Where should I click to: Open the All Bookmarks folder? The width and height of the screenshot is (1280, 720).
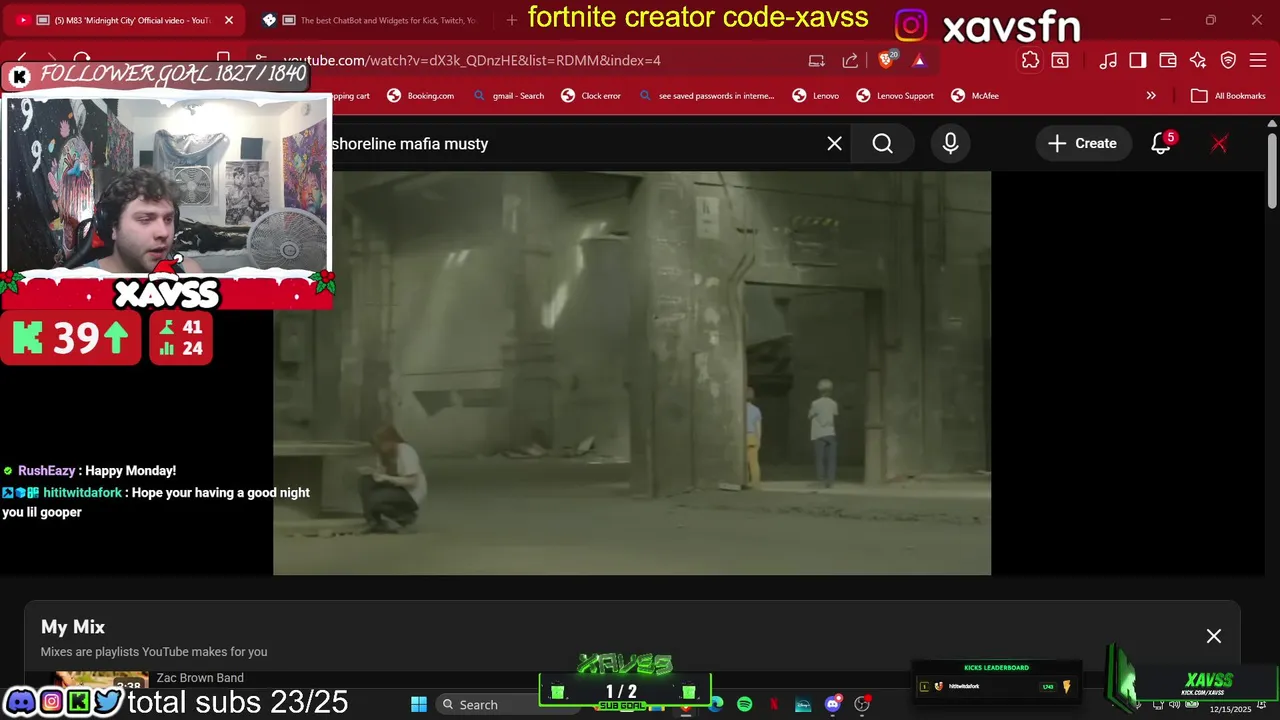click(x=1229, y=96)
